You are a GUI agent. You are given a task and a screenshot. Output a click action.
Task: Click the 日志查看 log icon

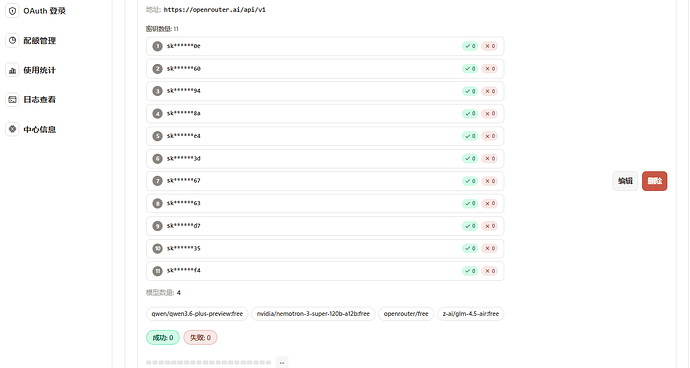tap(12, 99)
